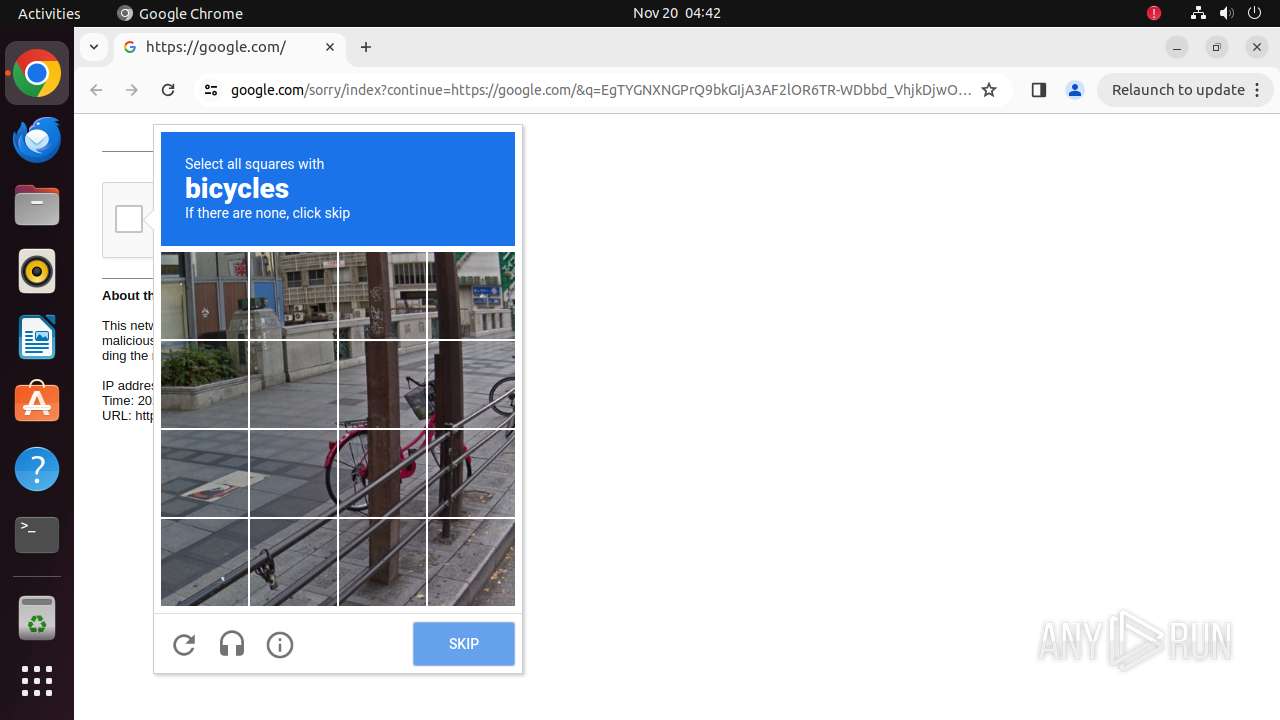Open Rhythmbox from the dock
The image size is (1280, 720).
tap(37, 272)
